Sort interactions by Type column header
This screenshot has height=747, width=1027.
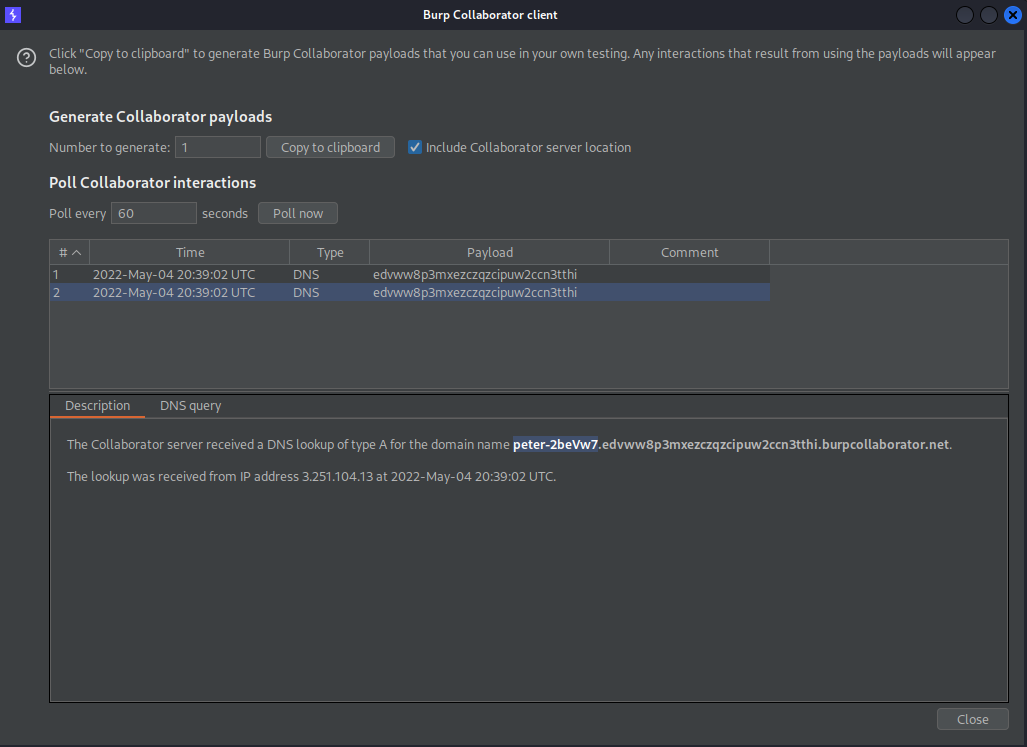pyautogui.click(x=330, y=252)
